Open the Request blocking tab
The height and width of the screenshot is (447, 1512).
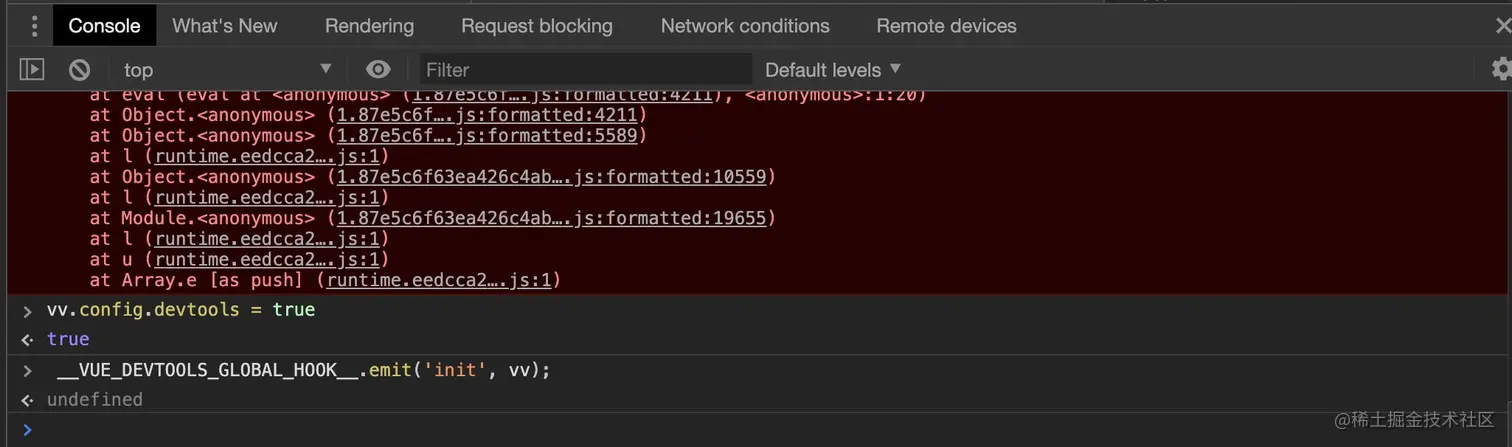point(537,26)
